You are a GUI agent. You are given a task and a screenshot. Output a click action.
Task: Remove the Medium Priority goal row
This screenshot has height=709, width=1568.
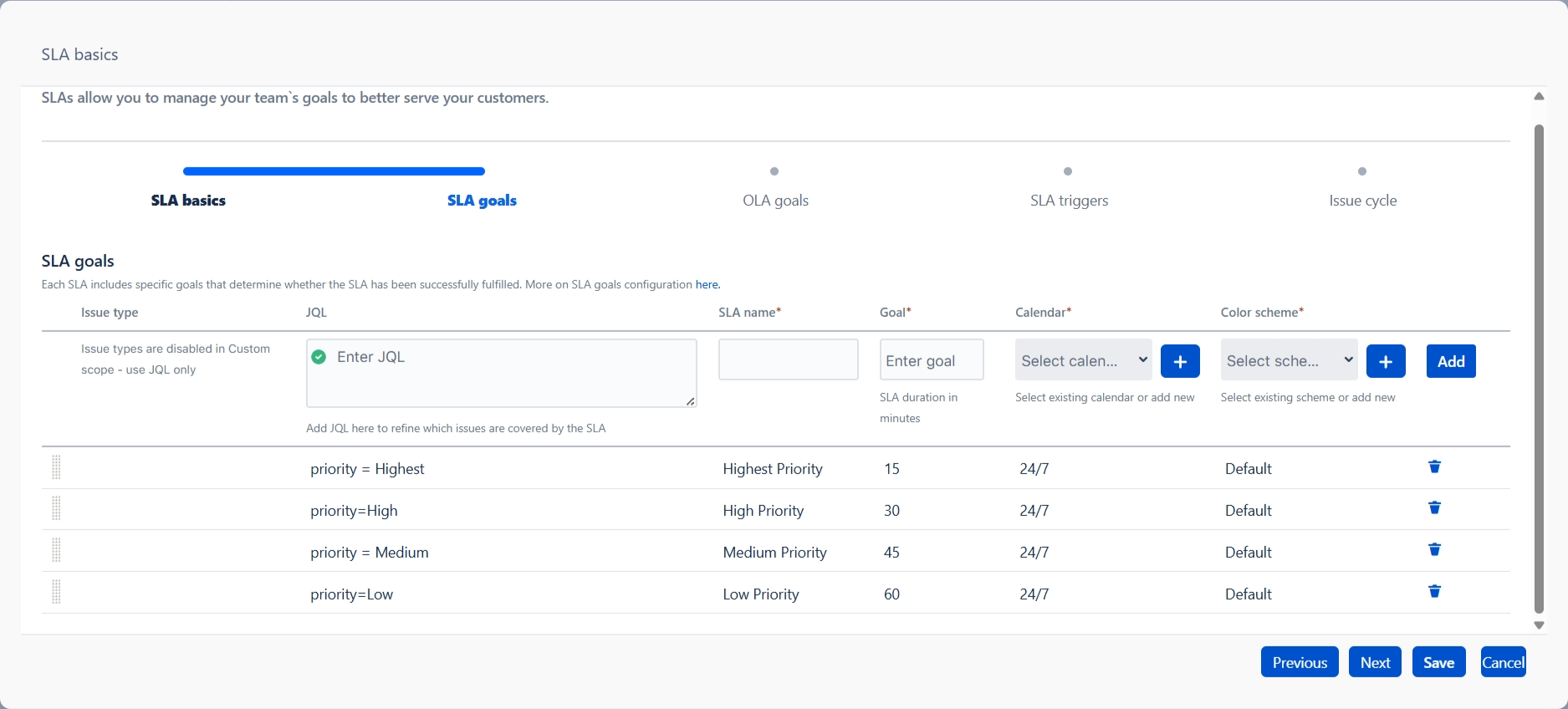pyautogui.click(x=1434, y=550)
